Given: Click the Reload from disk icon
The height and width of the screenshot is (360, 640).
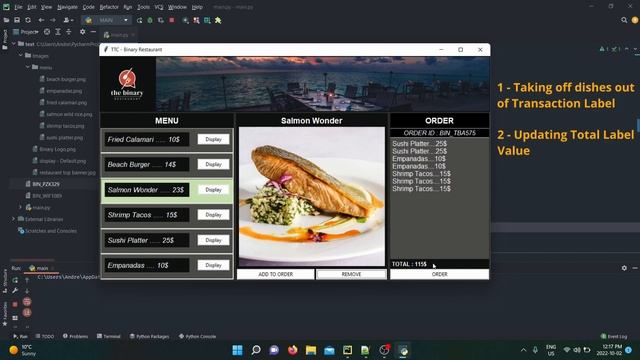Looking at the screenshot, I should click(28, 20).
